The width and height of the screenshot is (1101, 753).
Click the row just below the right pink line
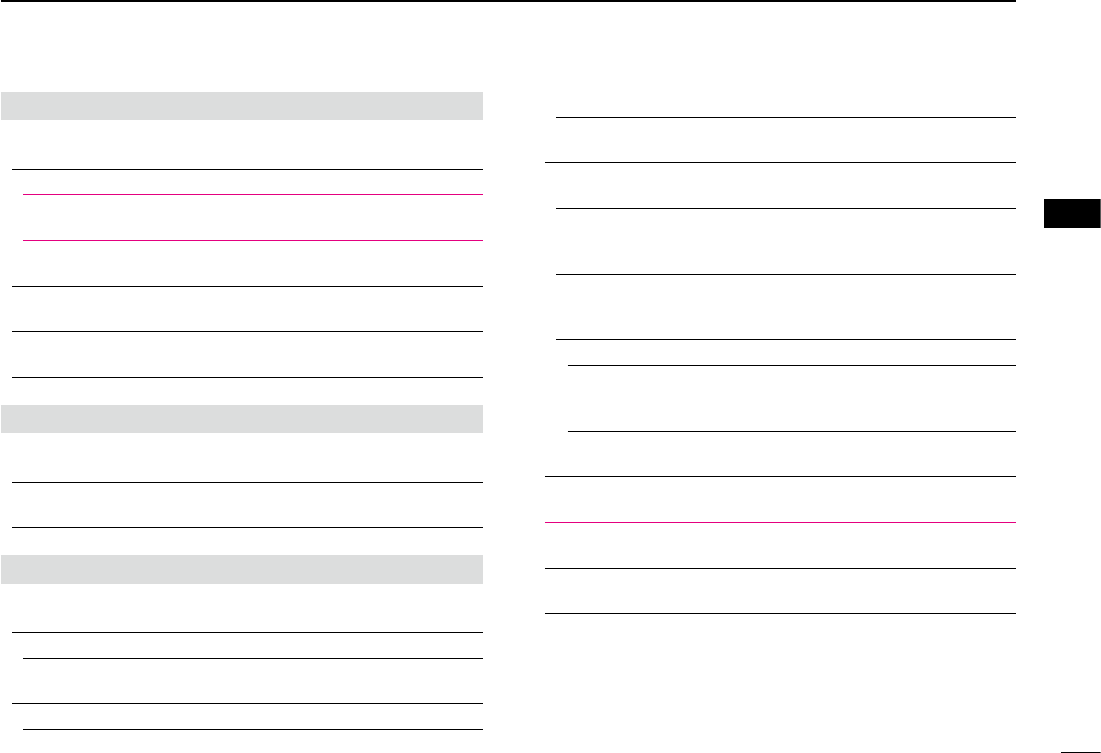[x=780, y=545]
